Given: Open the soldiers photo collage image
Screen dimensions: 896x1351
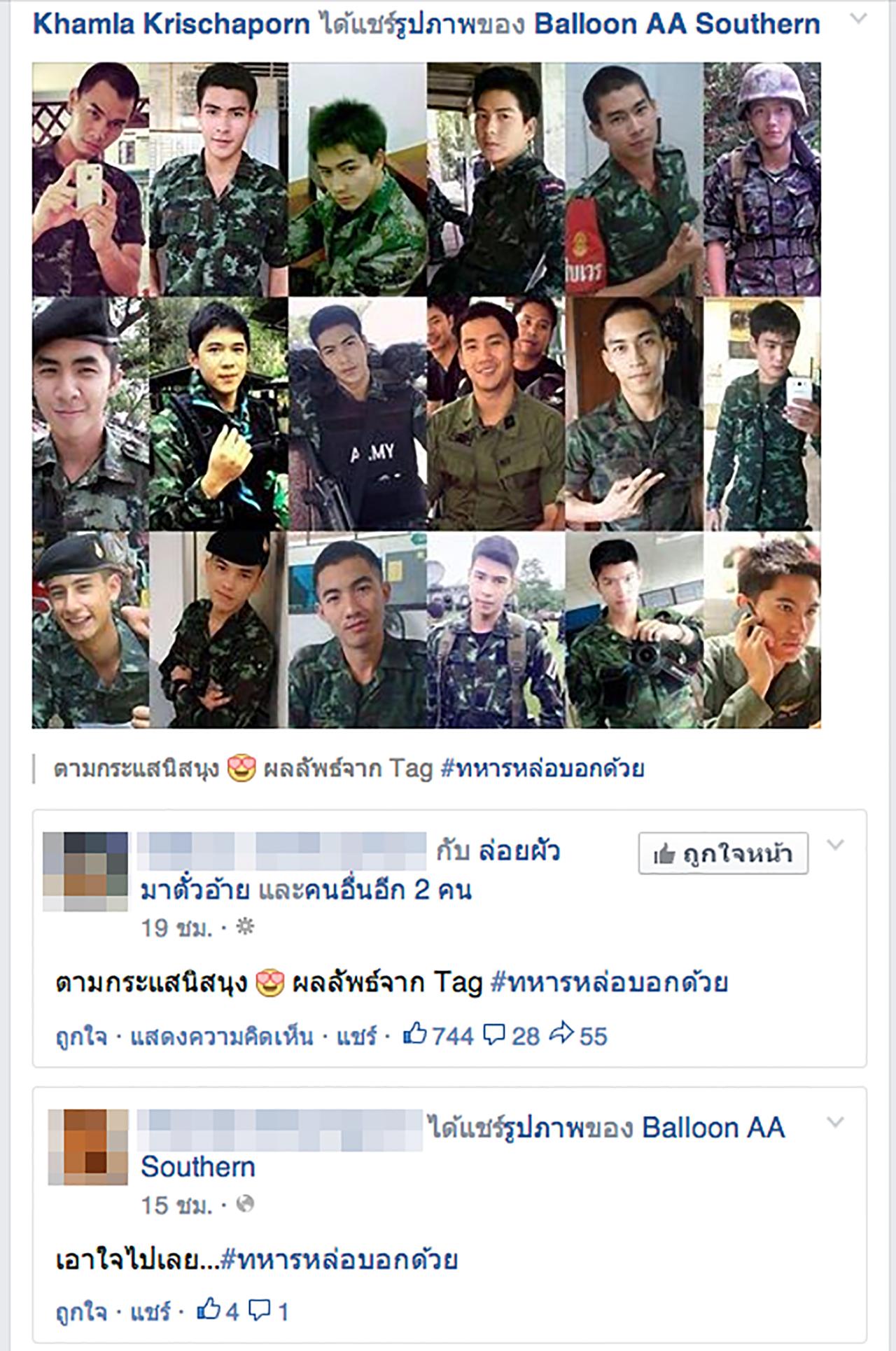Looking at the screenshot, I should (x=426, y=395).
